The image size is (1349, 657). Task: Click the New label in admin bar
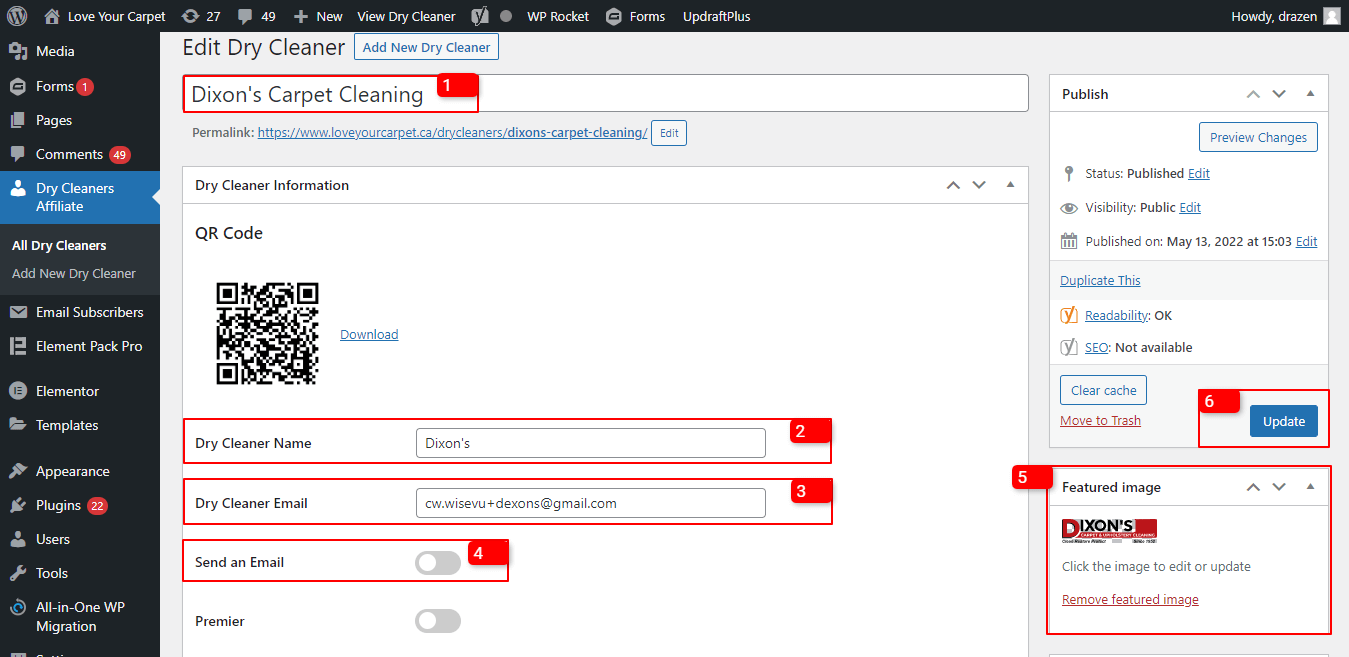click(x=329, y=16)
